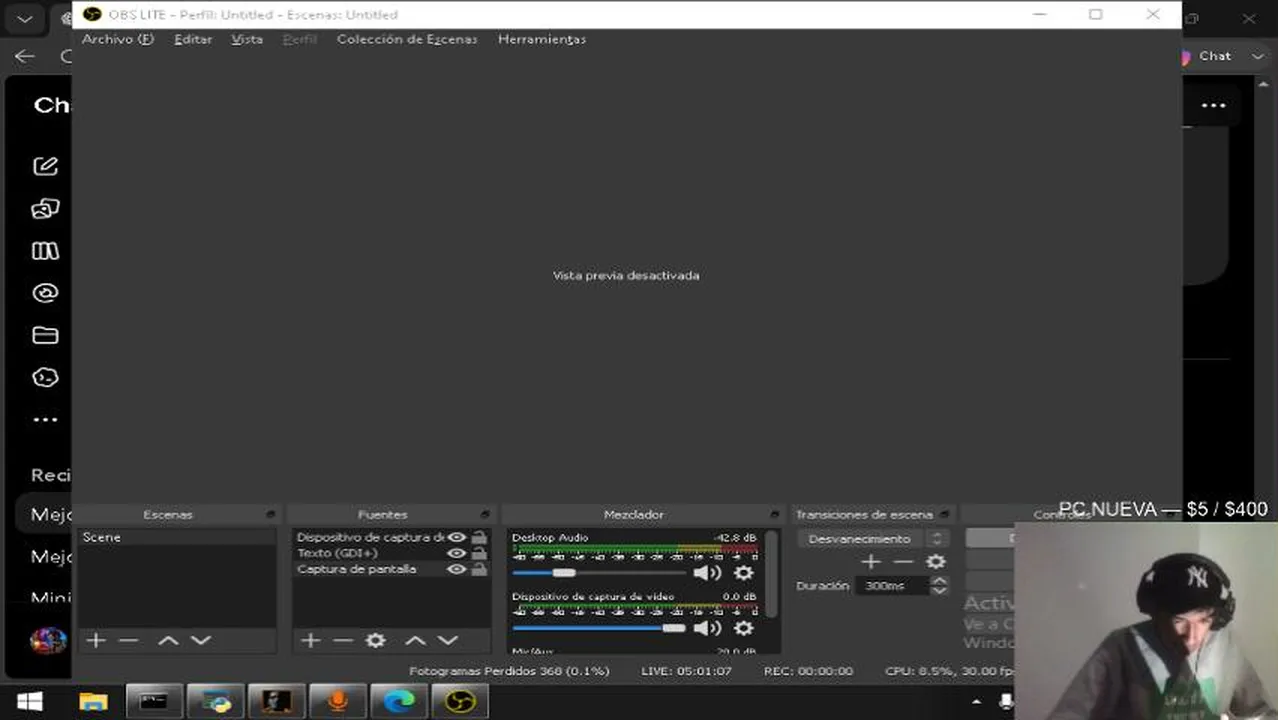Open the three-dots menu in the background window
The height and width of the screenshot is (720, 1278).
click(1213, 105)
